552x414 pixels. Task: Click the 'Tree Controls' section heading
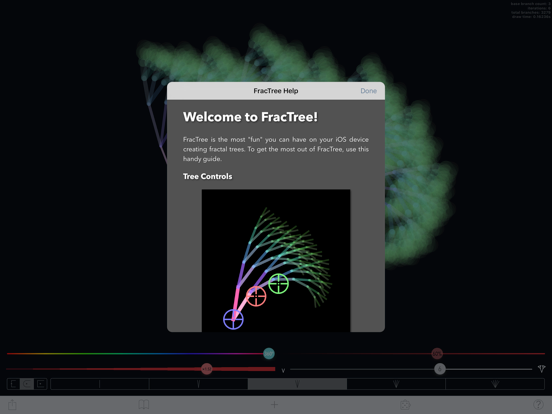207,176
